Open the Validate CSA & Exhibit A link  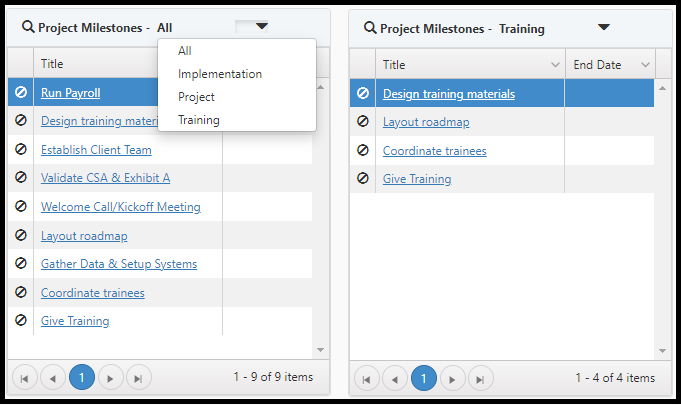[106, 178]
